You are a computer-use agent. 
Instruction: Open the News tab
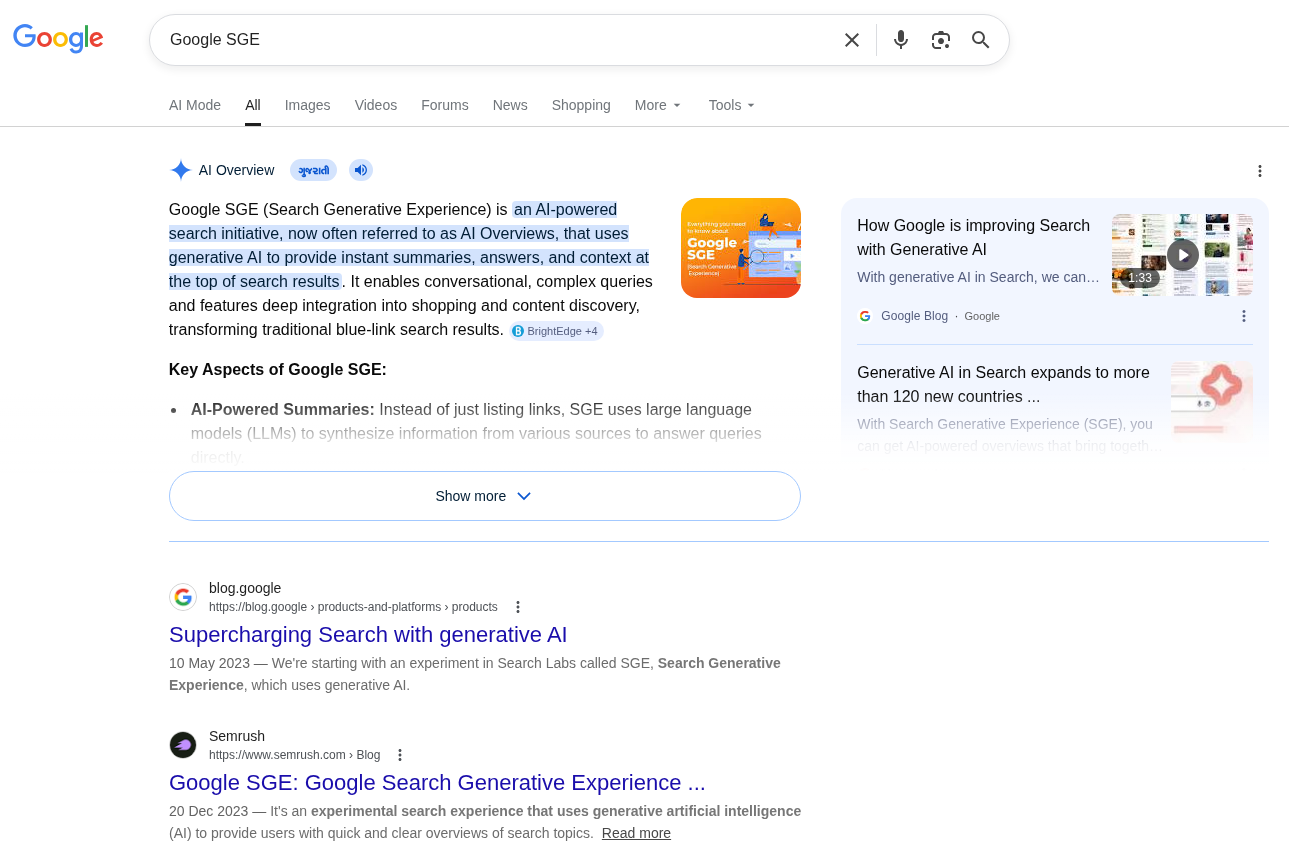[x=510, y=105]
